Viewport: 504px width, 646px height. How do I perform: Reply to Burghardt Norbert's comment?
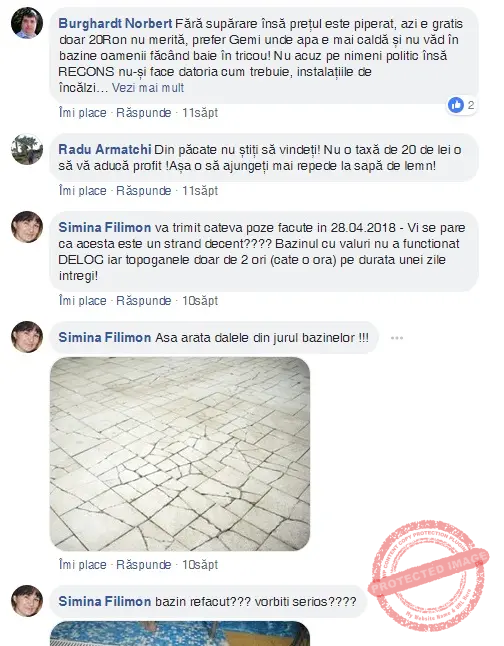143,112
